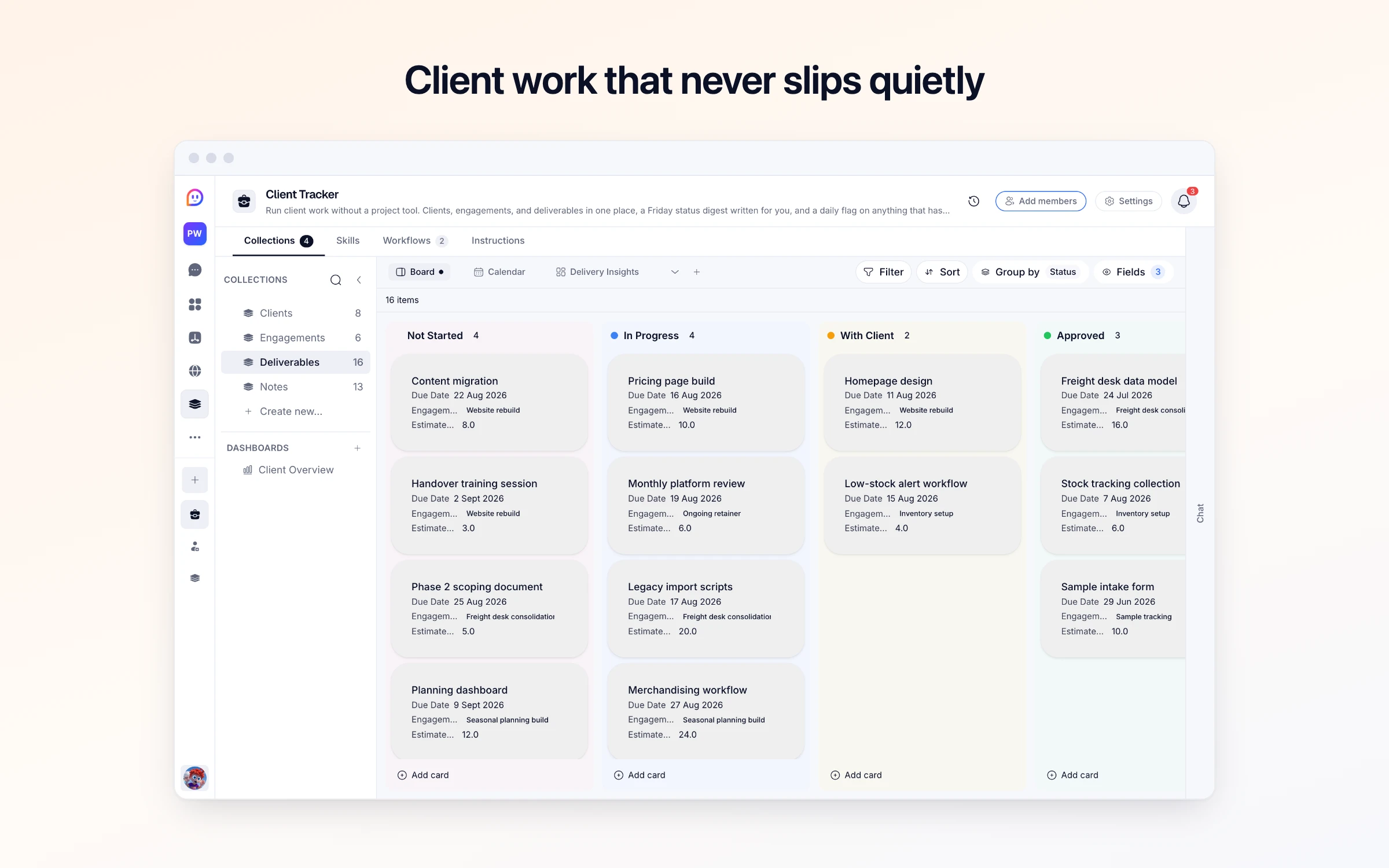The width and height of the screenshot is (1389, 868).
Task: Click the Ongoing retainer engagement tag
Action: click(x=712, y=514)
